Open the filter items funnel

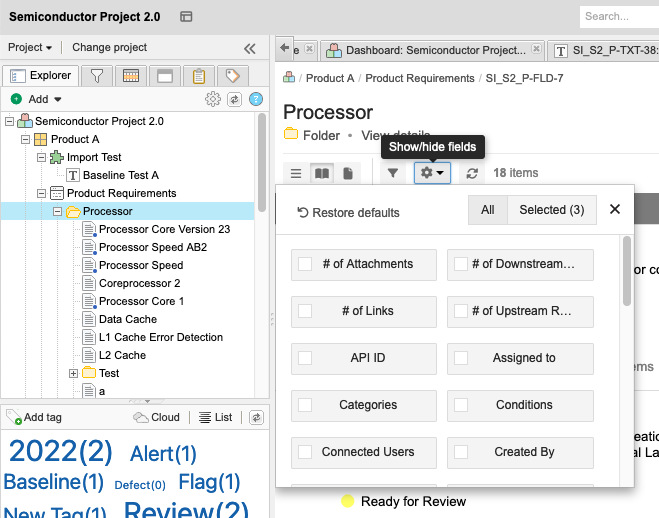tap(393, 173)
